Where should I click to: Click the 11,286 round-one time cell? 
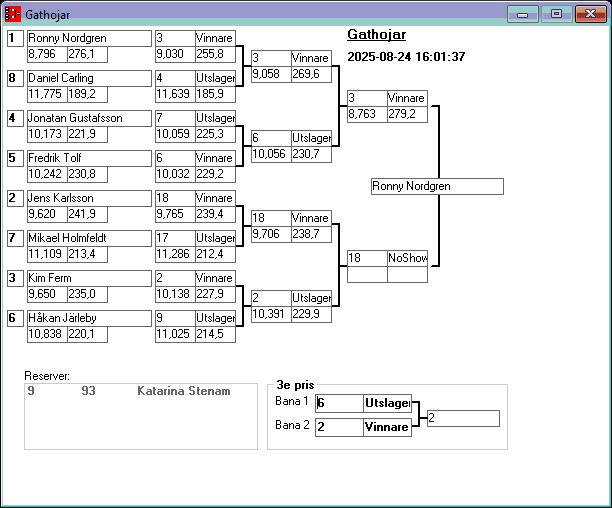[x=175, y=254]
